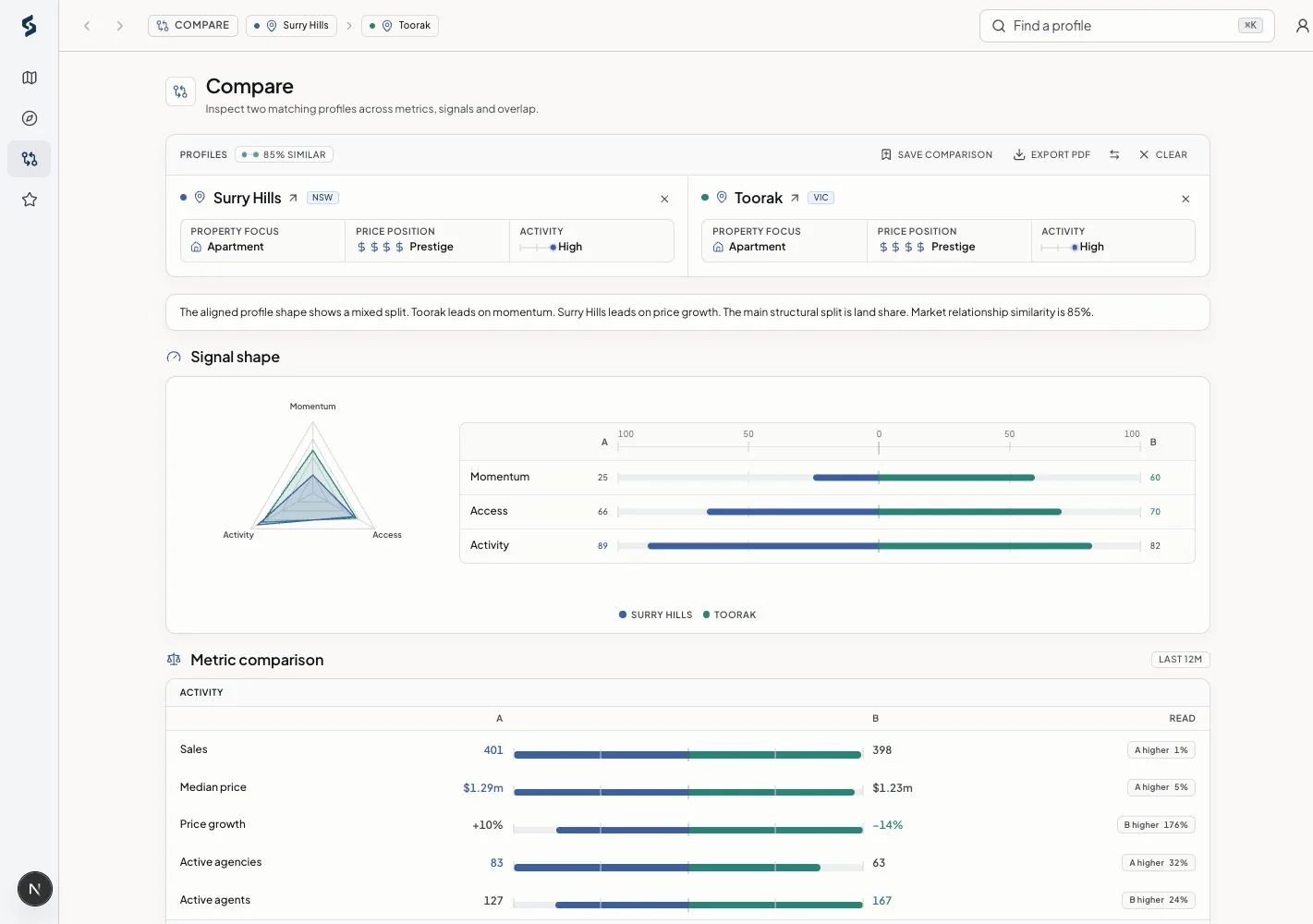Screen dimensions: 1313x924
Task: Click the 'B higher 24%' Active agents badge
Action: [x=1159, y=899]
